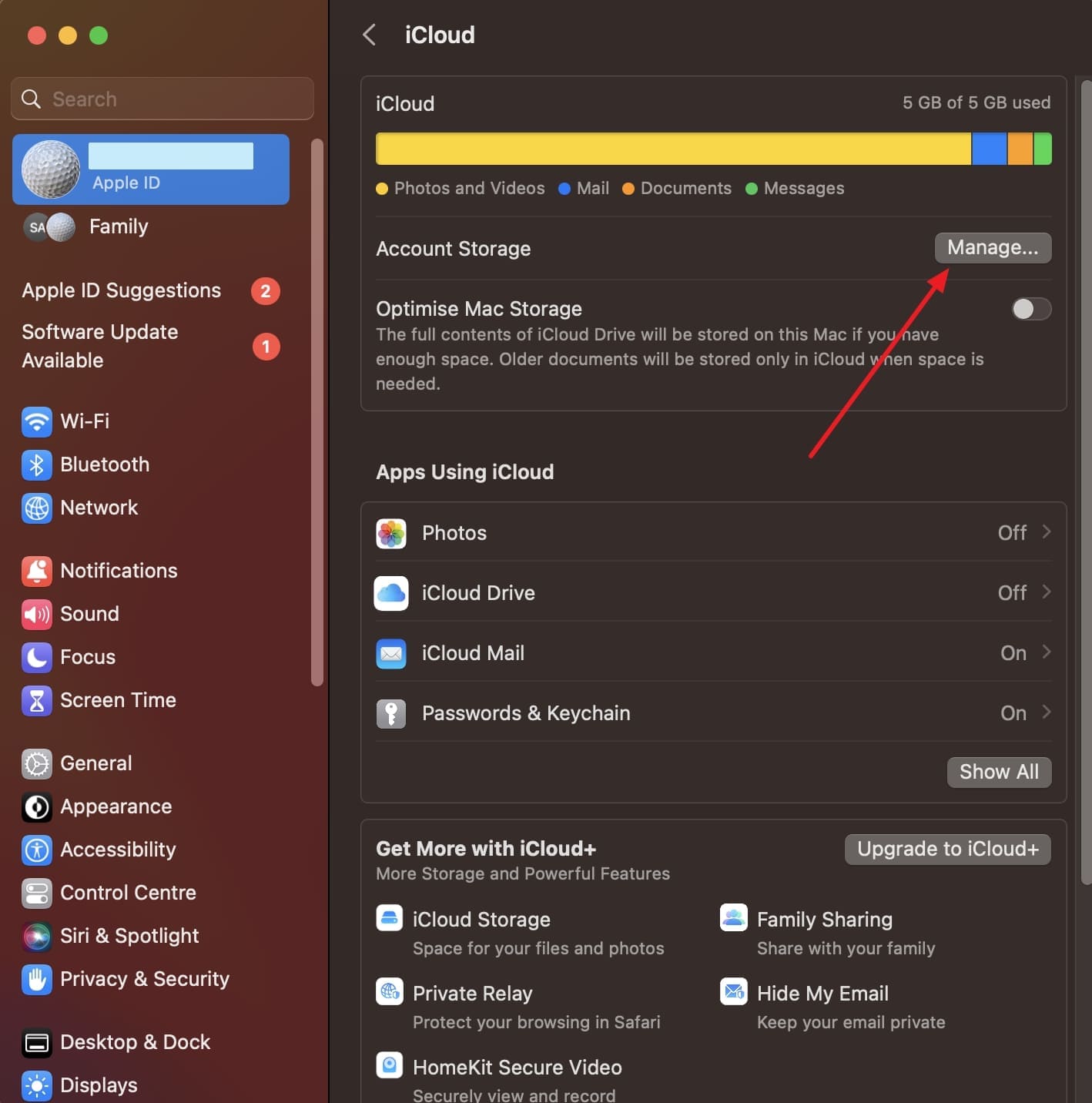Screen dimensions: 1092x1103
Task: Click the orange Documents storage segment
Action: click(x=1020, y=149)
